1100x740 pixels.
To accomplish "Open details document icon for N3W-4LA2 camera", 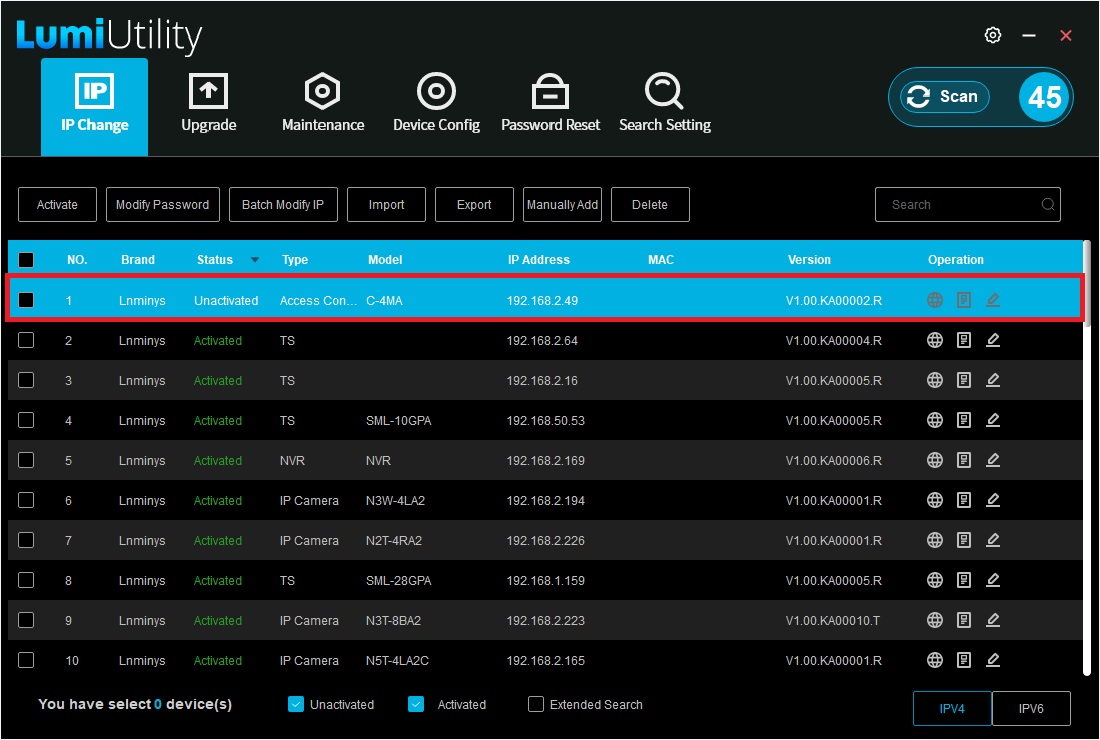I will pyautogui.click(x=964, y=500).
